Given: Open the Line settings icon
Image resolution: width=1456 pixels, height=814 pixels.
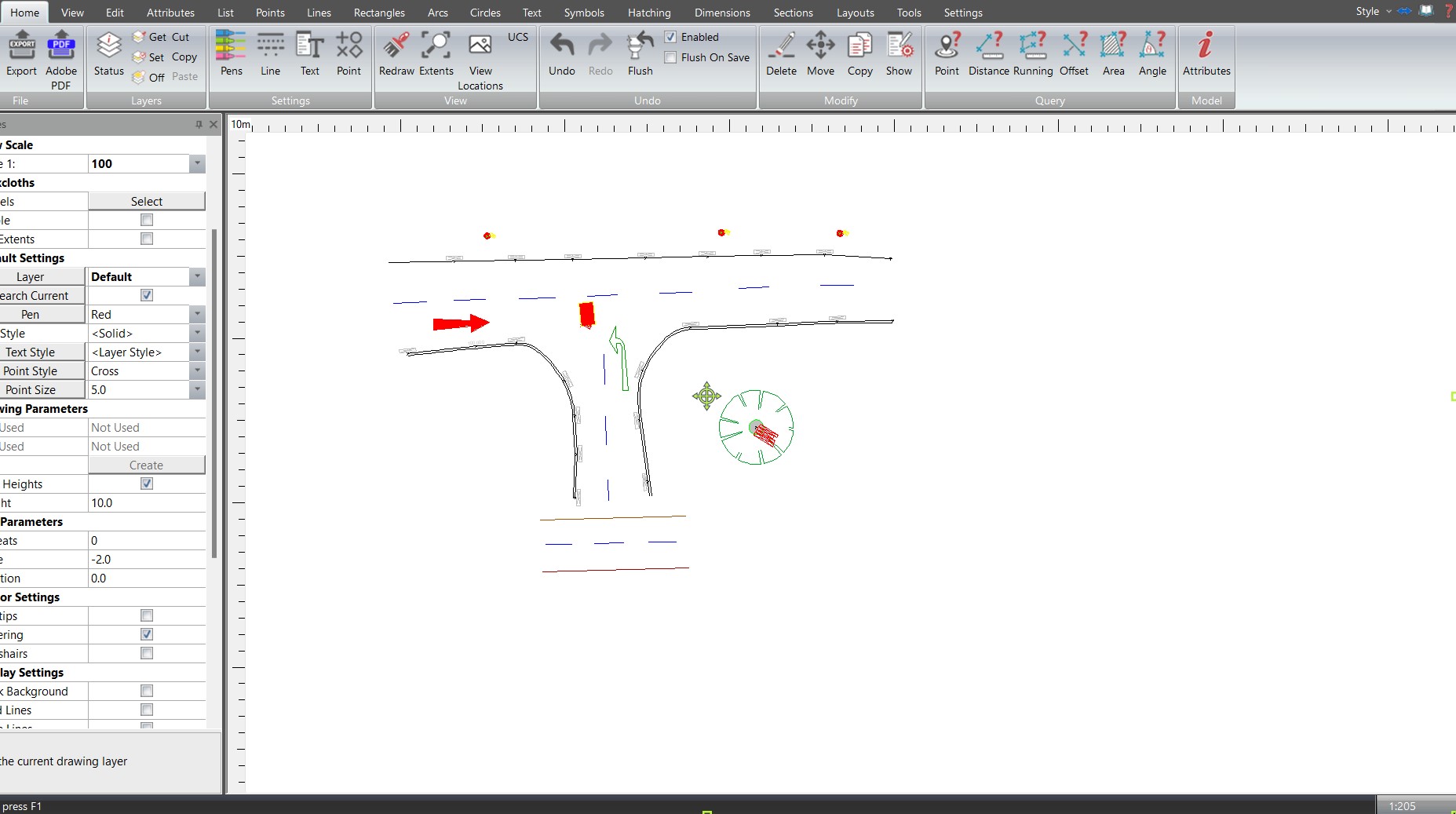Looking at the screenshot, I should coord(270,46).
